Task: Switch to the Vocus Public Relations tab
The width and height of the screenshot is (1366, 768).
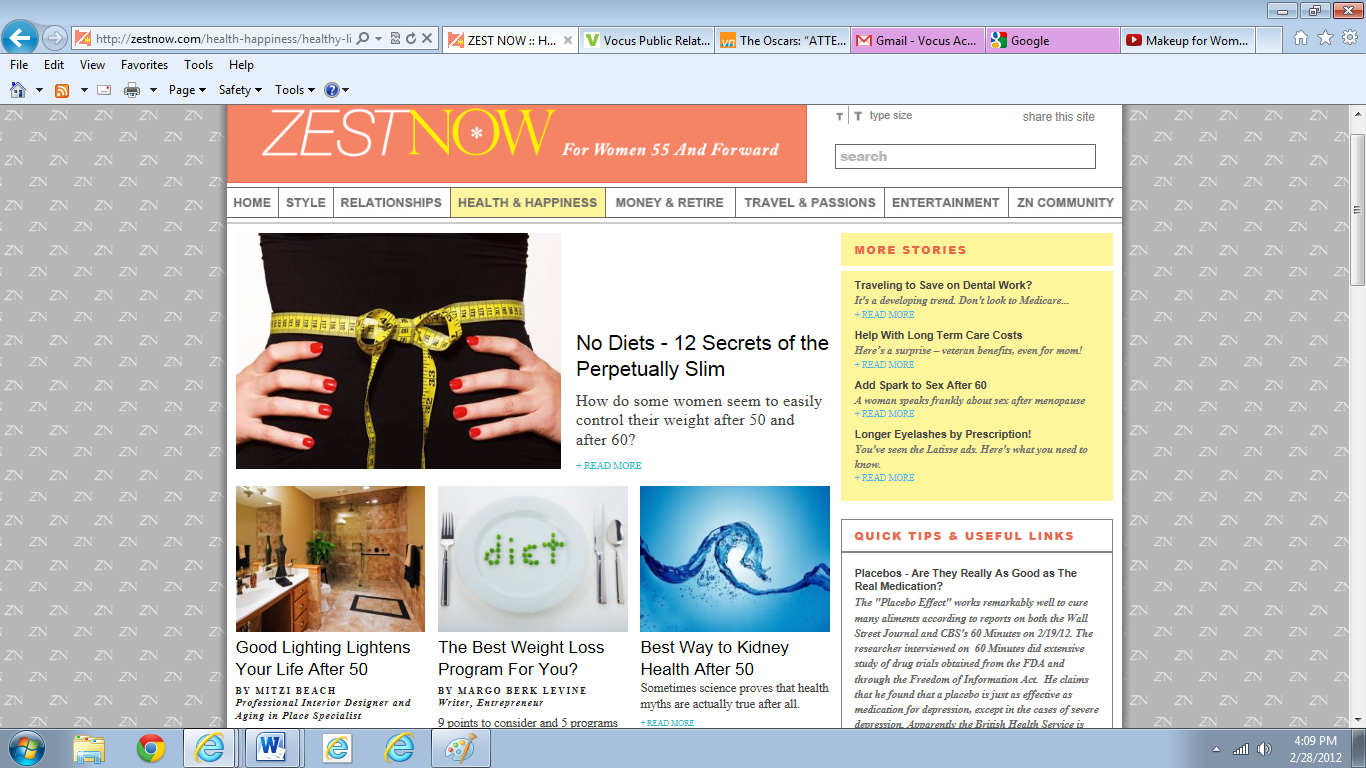Action: (647, 40)
